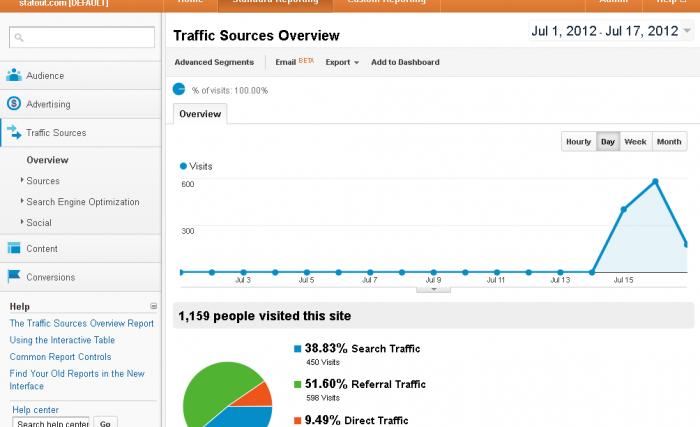The image size is (700, 427).
Task: Open Find Your Old Reports link
Action: click(77, 380)
